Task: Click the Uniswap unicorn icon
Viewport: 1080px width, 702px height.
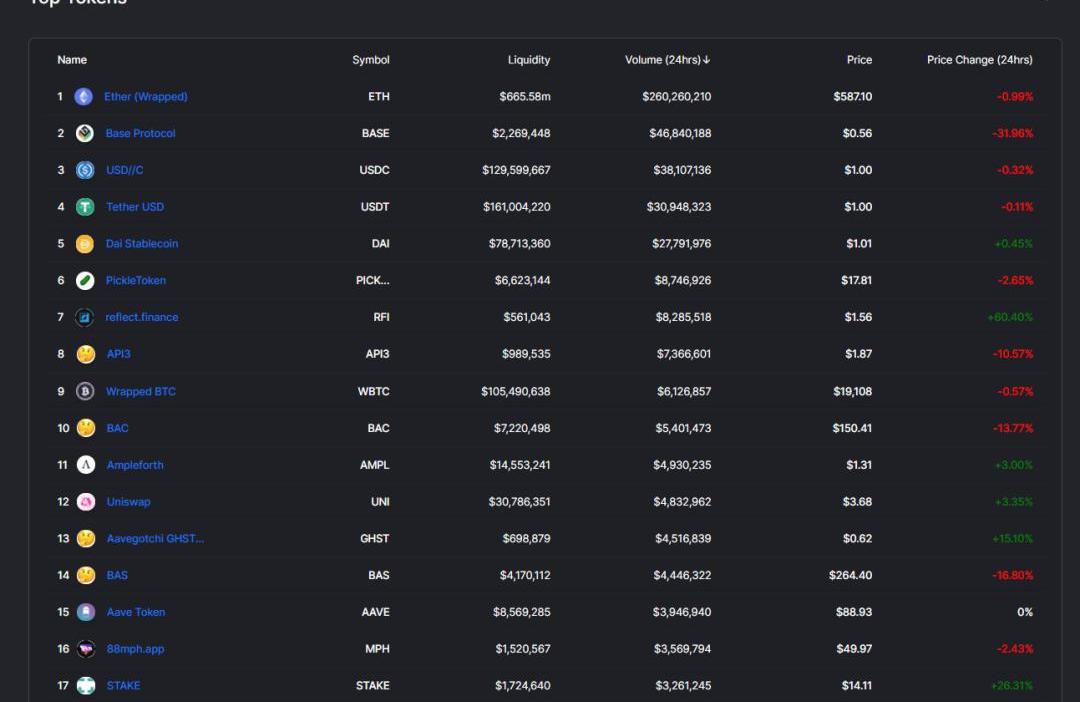Action: 86,502
